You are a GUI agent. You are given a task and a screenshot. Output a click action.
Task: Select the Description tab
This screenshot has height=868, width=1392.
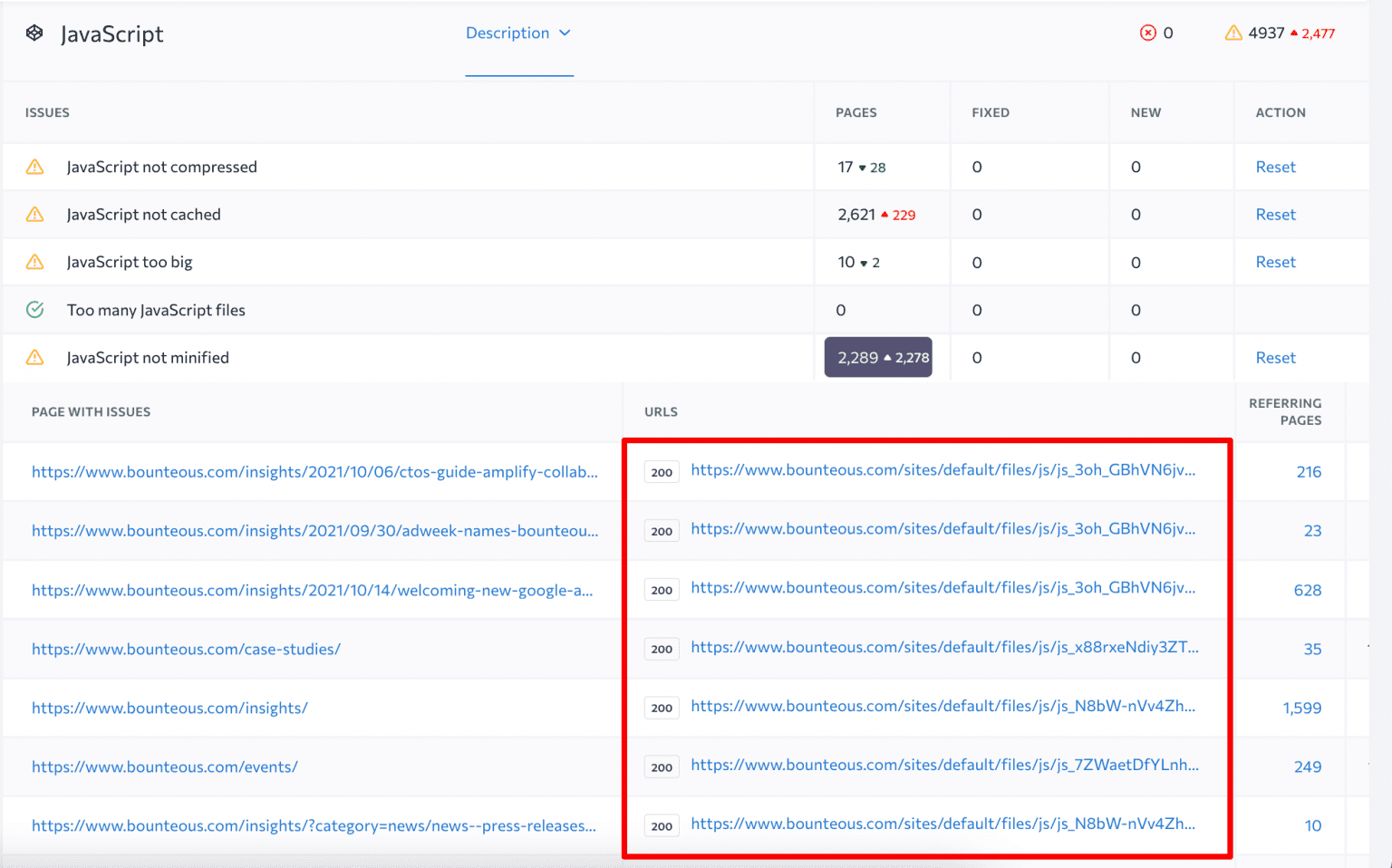tap(507, 33)
